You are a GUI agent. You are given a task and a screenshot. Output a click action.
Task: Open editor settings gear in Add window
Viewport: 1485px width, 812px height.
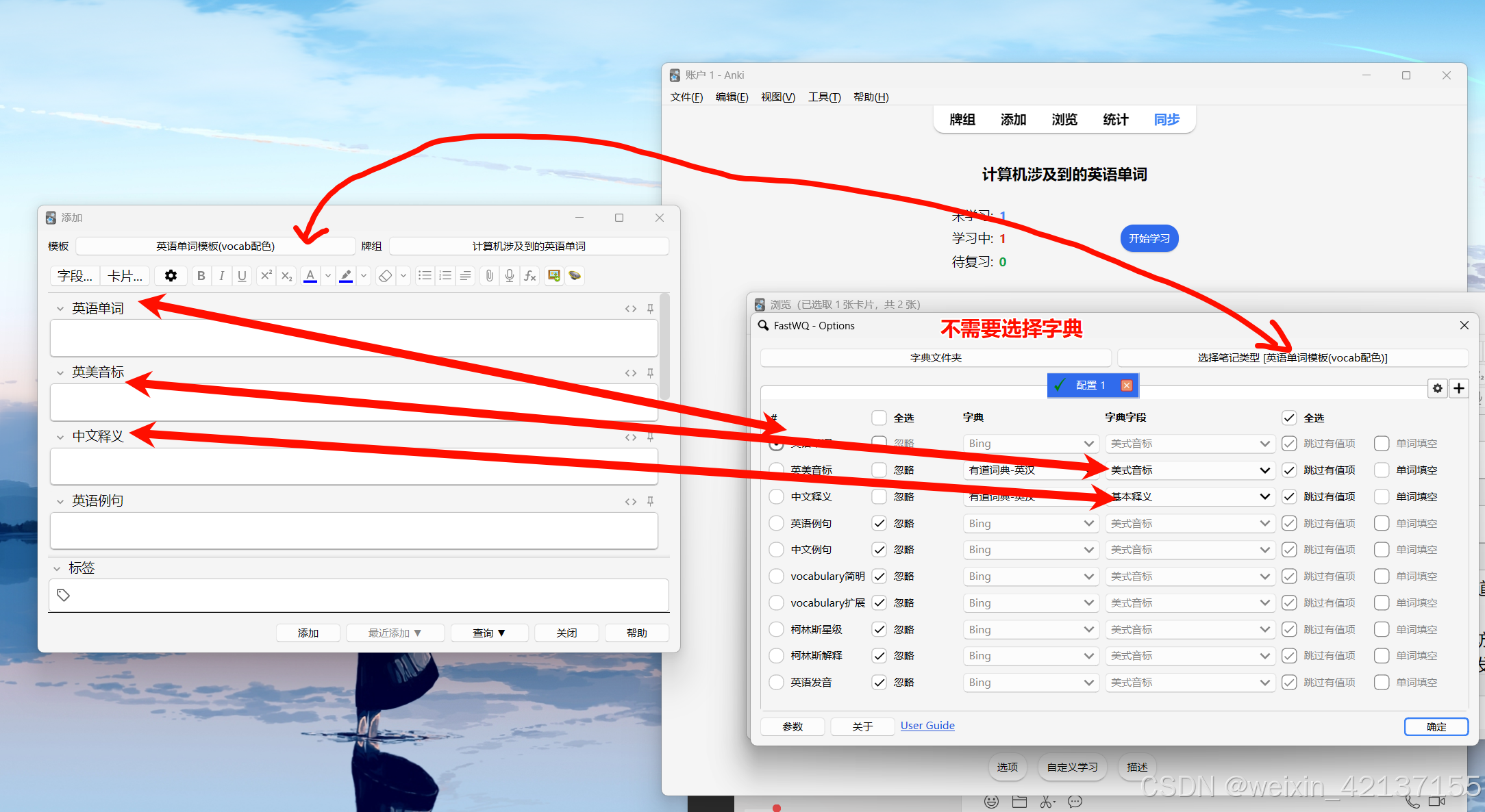[171, 276]
